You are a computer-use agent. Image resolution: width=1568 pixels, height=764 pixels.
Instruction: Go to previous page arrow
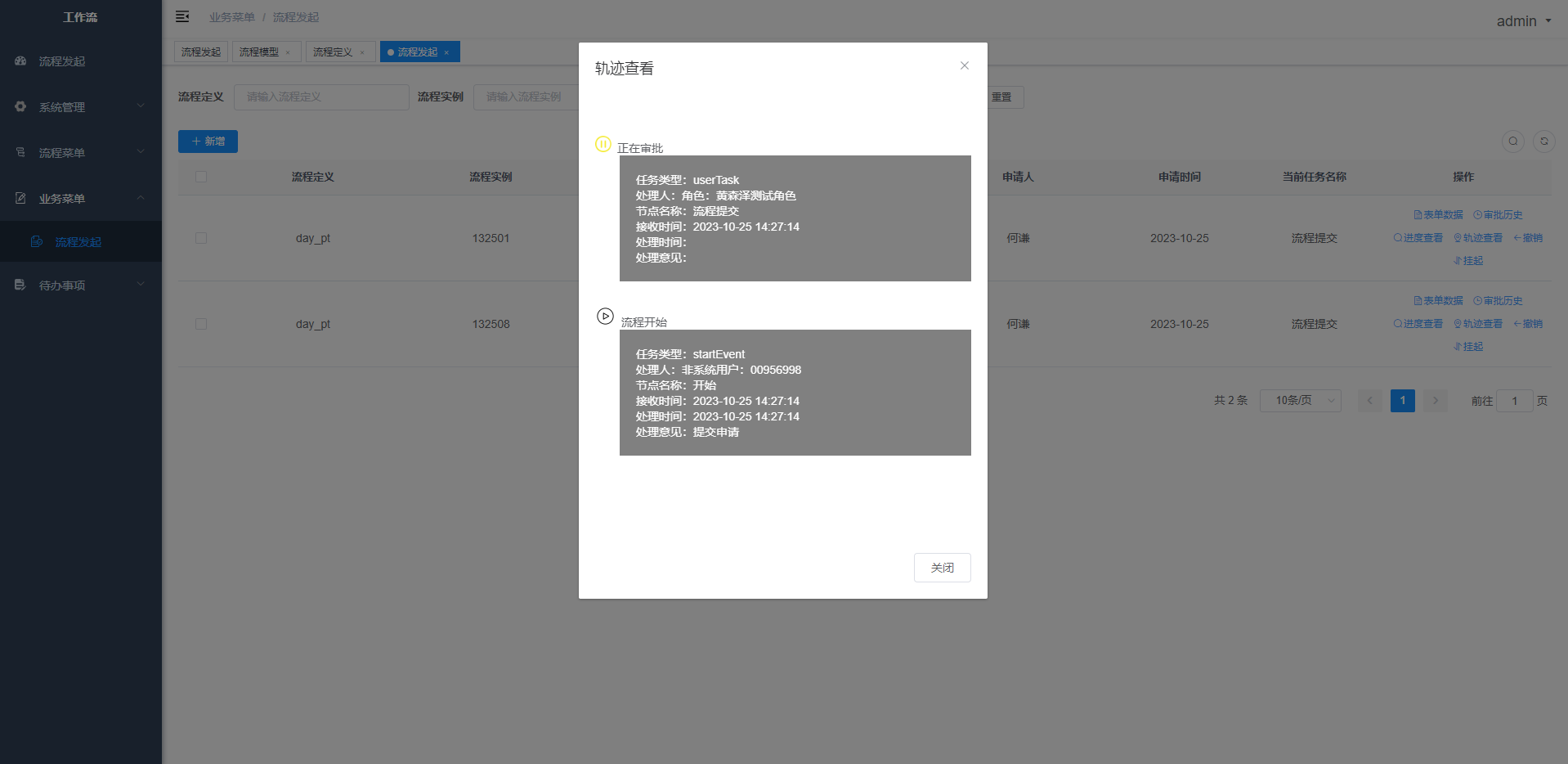click(x=1370, y=401)
